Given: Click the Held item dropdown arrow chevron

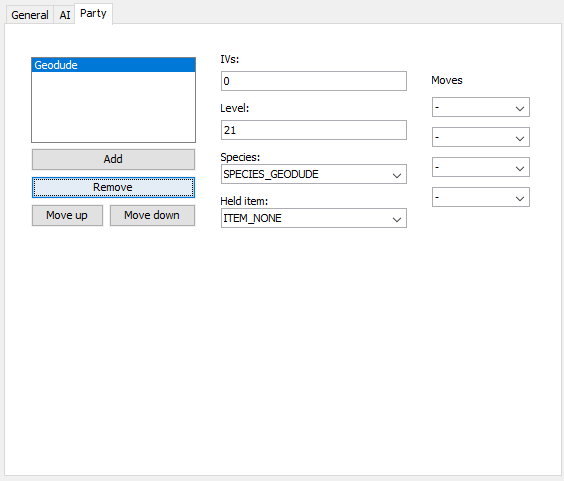Looking at the screenshot, I should [x=397, y=219].
